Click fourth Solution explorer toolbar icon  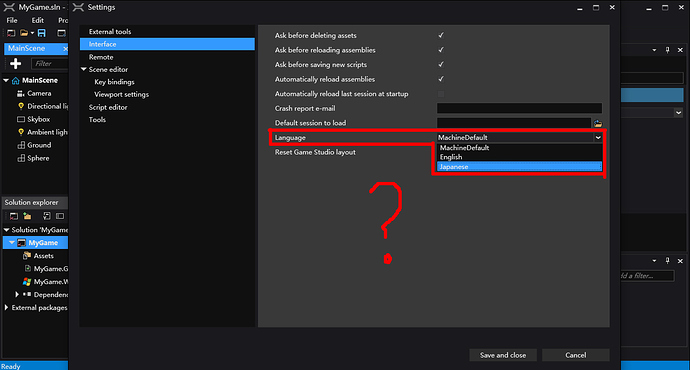(x=60, y=216)
